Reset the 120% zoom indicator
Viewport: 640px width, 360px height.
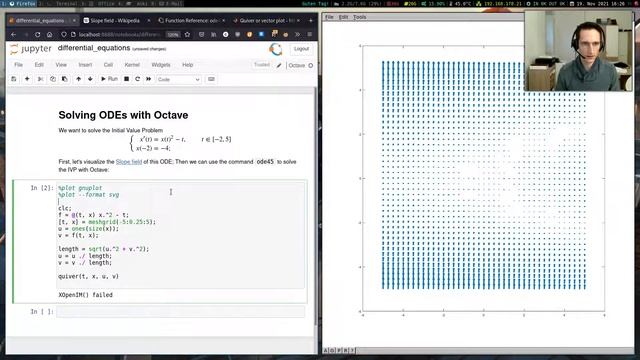173,35
